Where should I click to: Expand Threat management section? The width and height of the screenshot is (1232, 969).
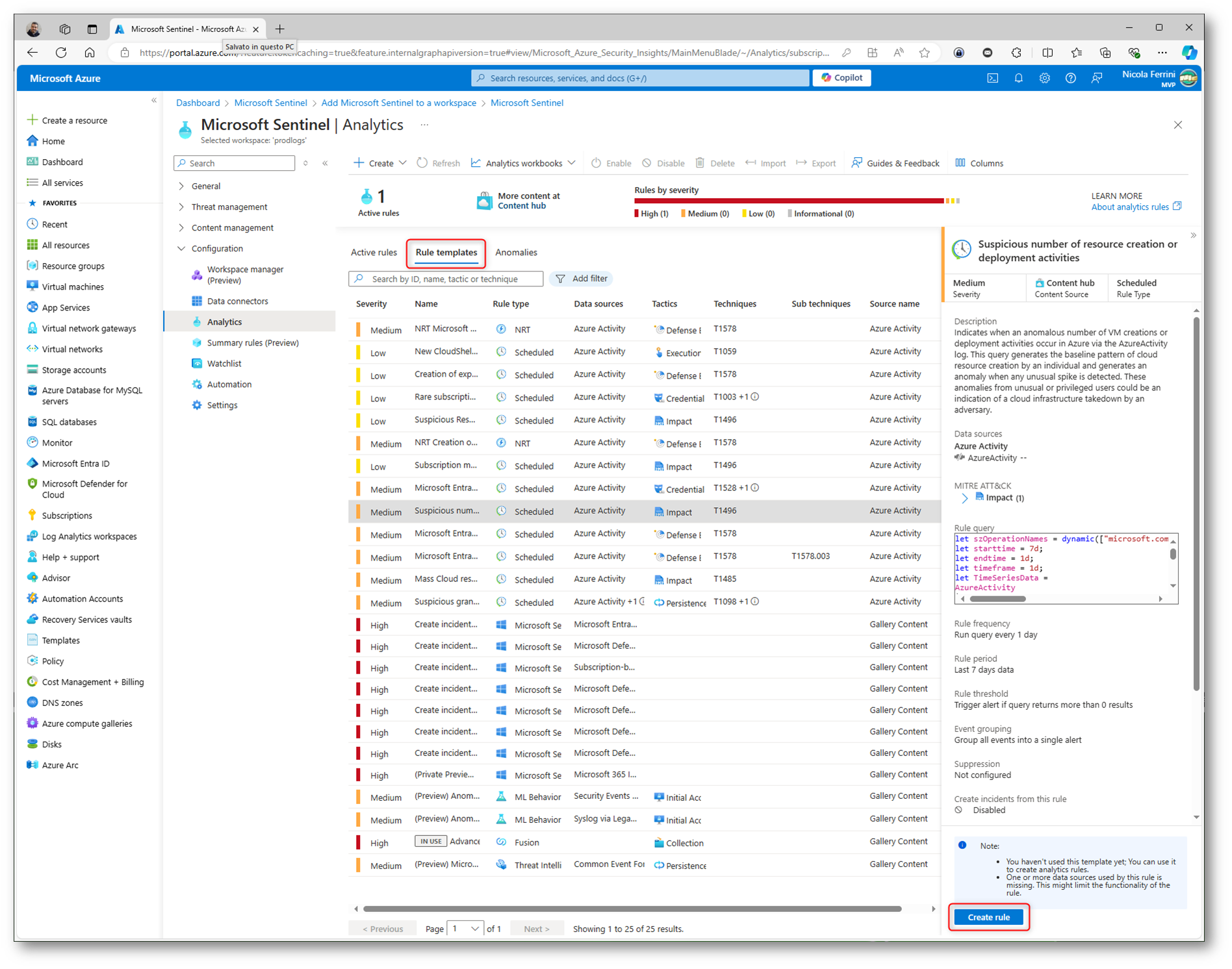181,207
